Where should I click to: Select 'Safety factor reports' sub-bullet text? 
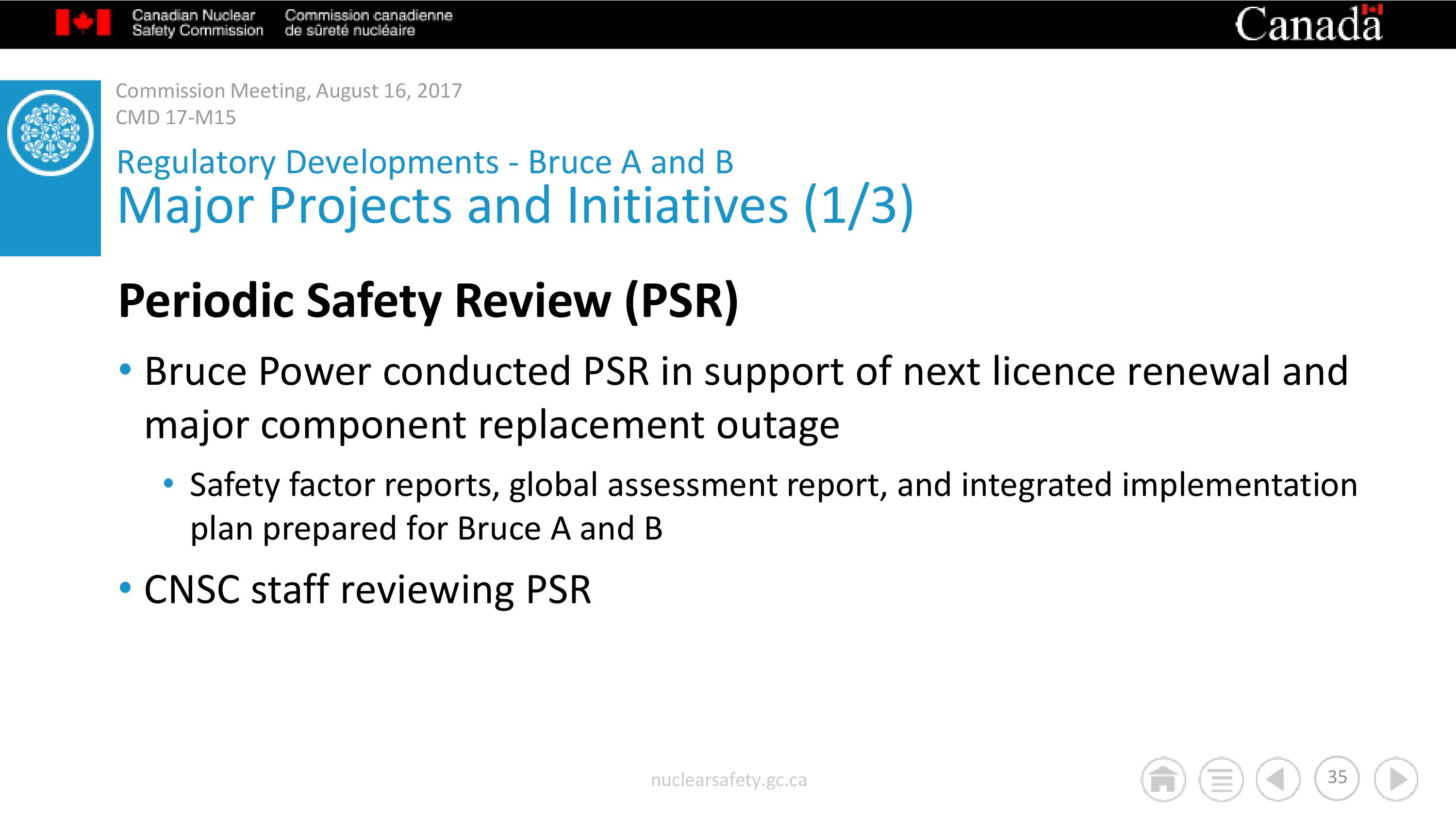click(773, 507)
